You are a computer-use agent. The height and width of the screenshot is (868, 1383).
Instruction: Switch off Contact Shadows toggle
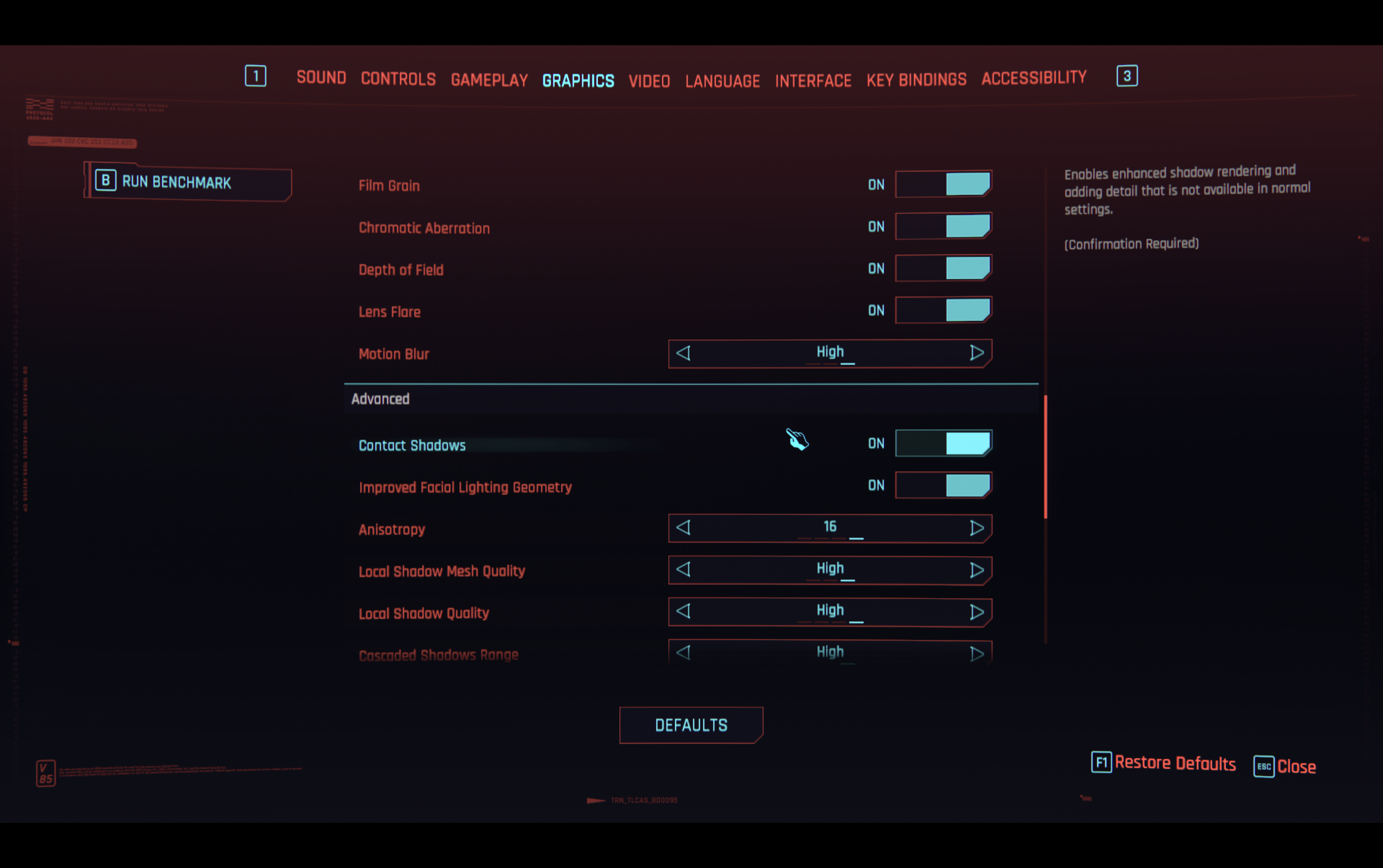tap(943, 443)
